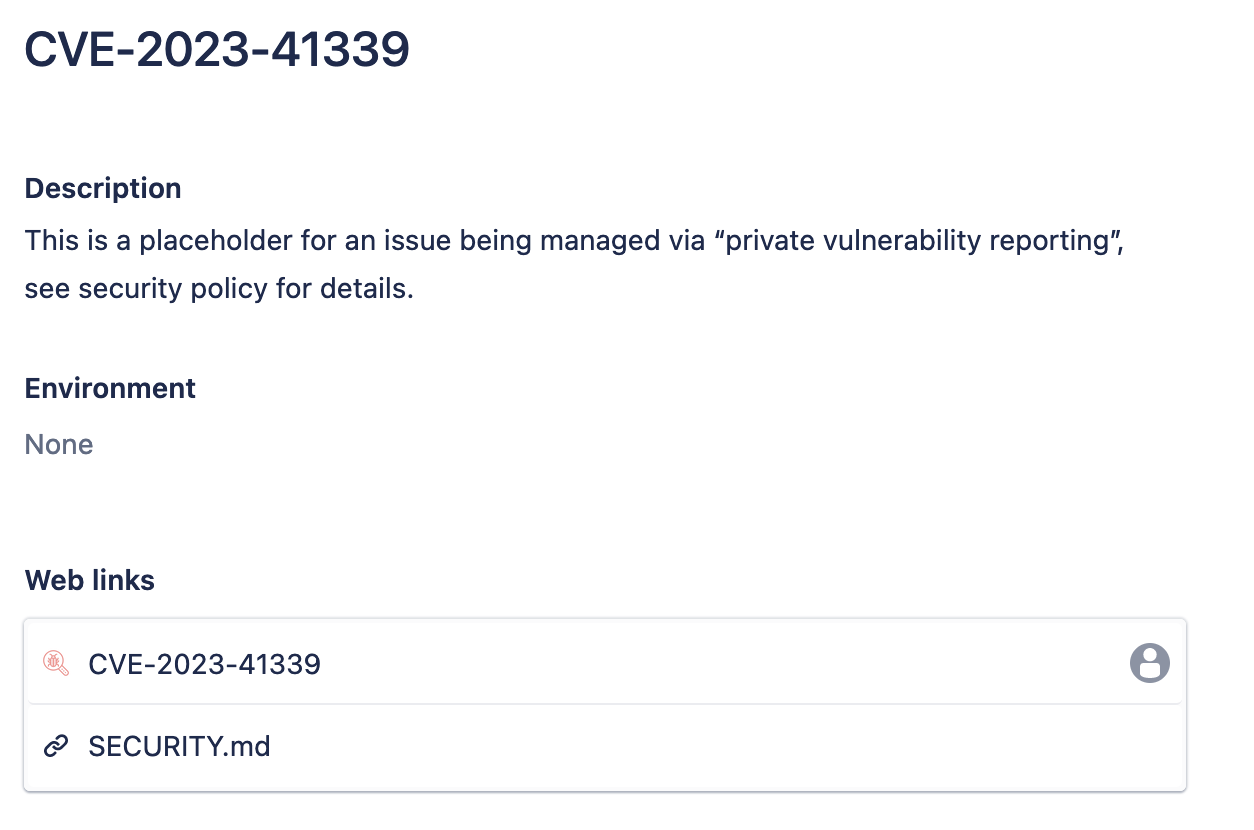Click the word "issue" in the description

pyautogui.click(x=418, y=241)
